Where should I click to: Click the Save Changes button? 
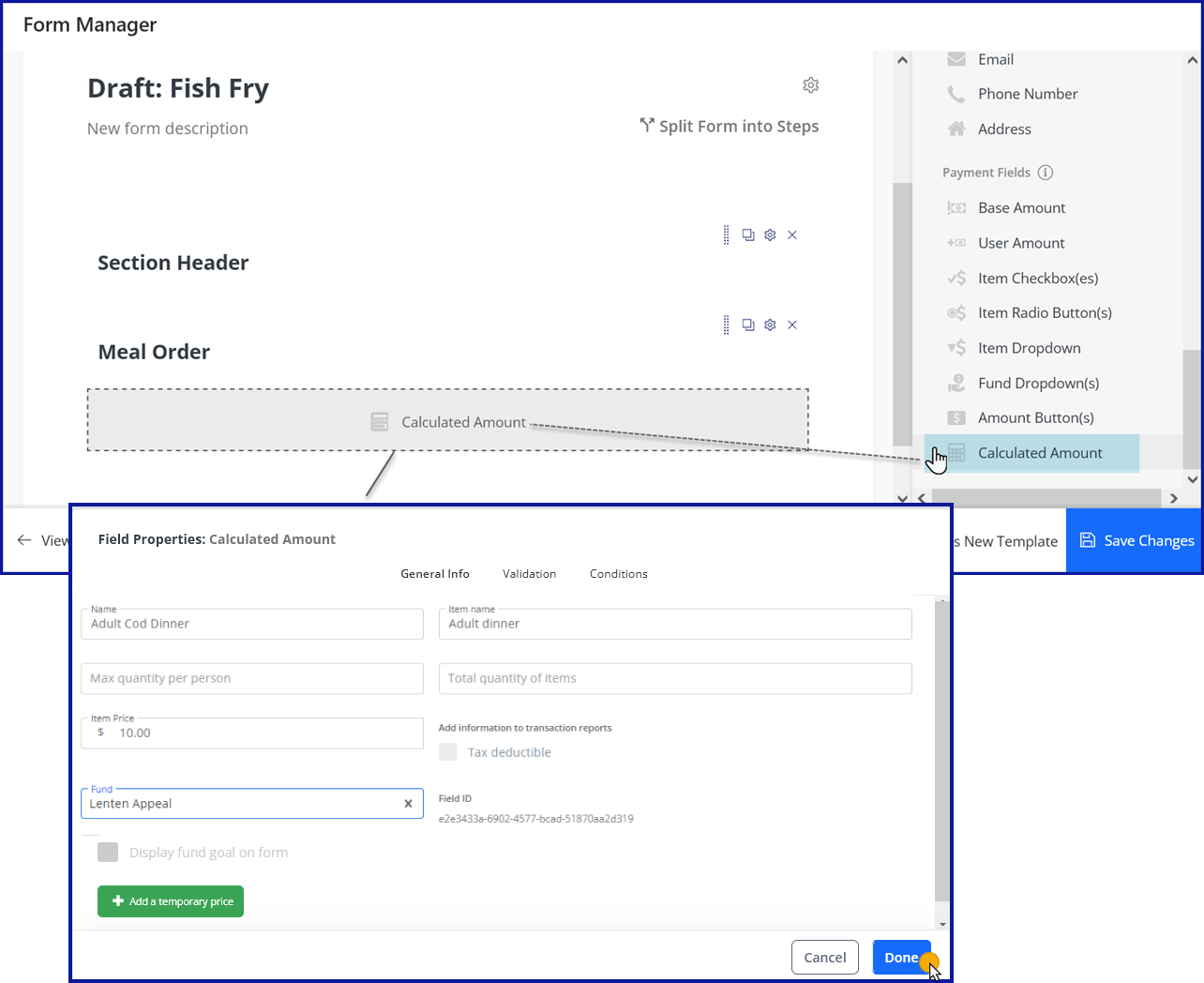[1136, 541]
